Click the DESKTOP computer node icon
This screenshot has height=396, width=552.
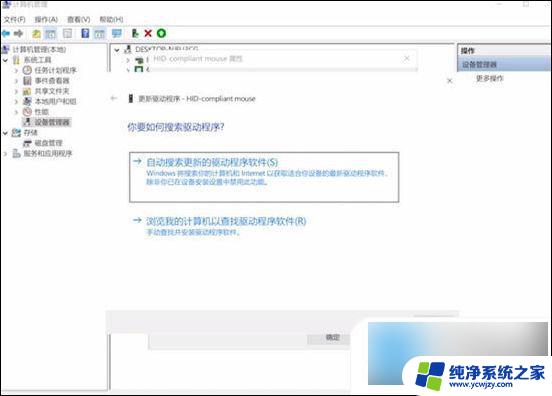click(128, 50)
